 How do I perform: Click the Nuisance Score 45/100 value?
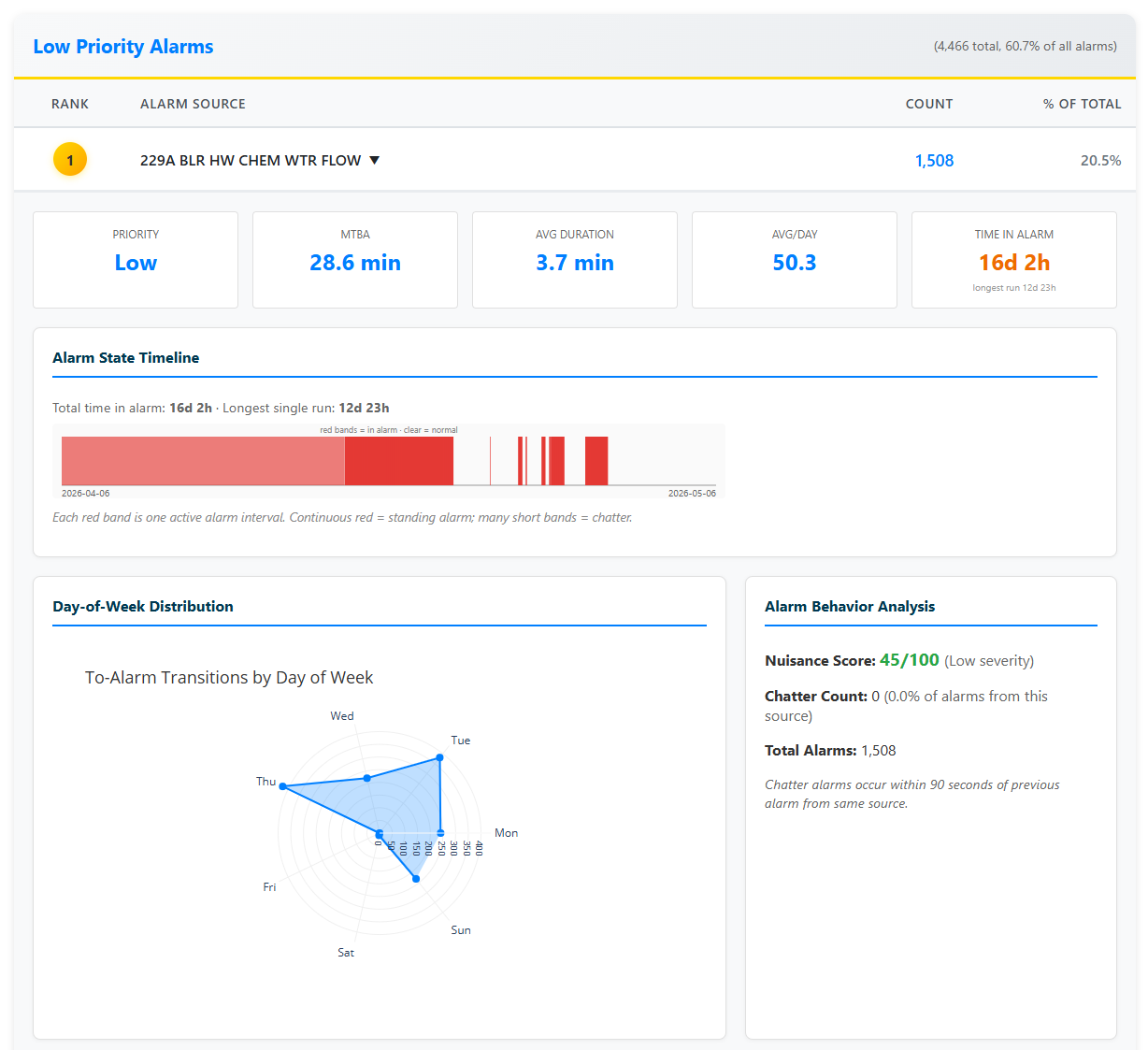tap(910, 660)
